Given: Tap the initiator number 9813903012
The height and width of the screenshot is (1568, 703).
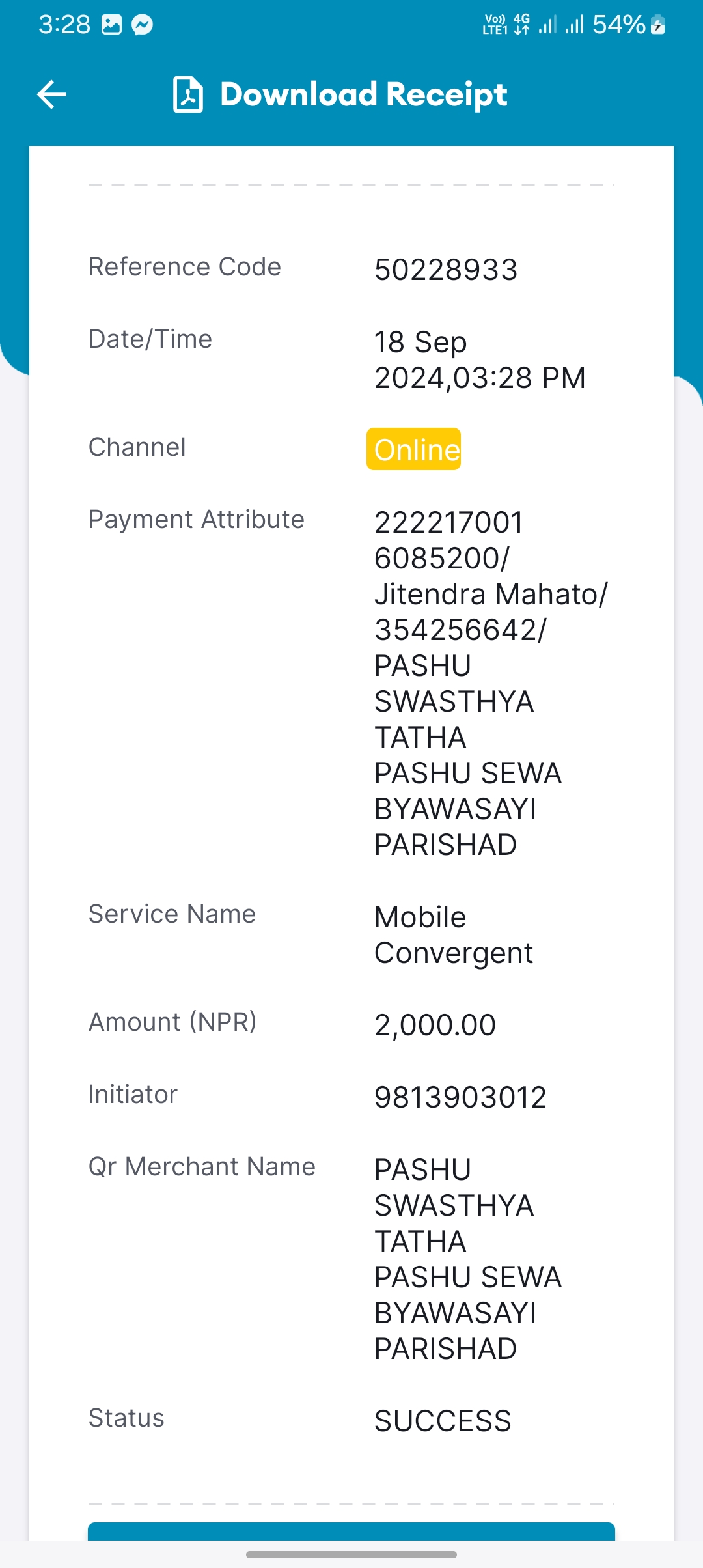Looking at the screenshot, I should pos(460,1097).
